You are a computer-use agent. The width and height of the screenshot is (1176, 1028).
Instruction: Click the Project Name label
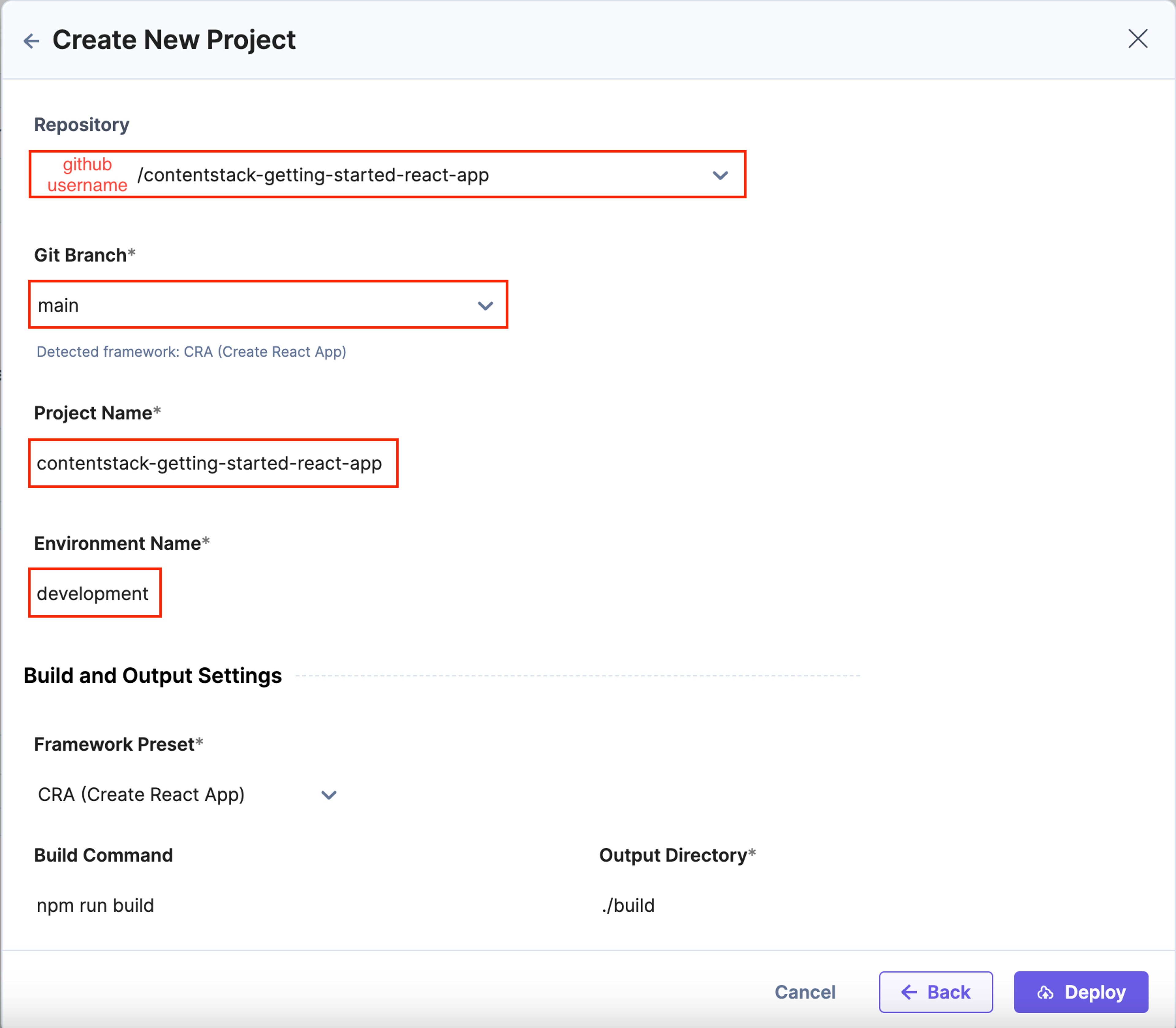click(97, 413)
